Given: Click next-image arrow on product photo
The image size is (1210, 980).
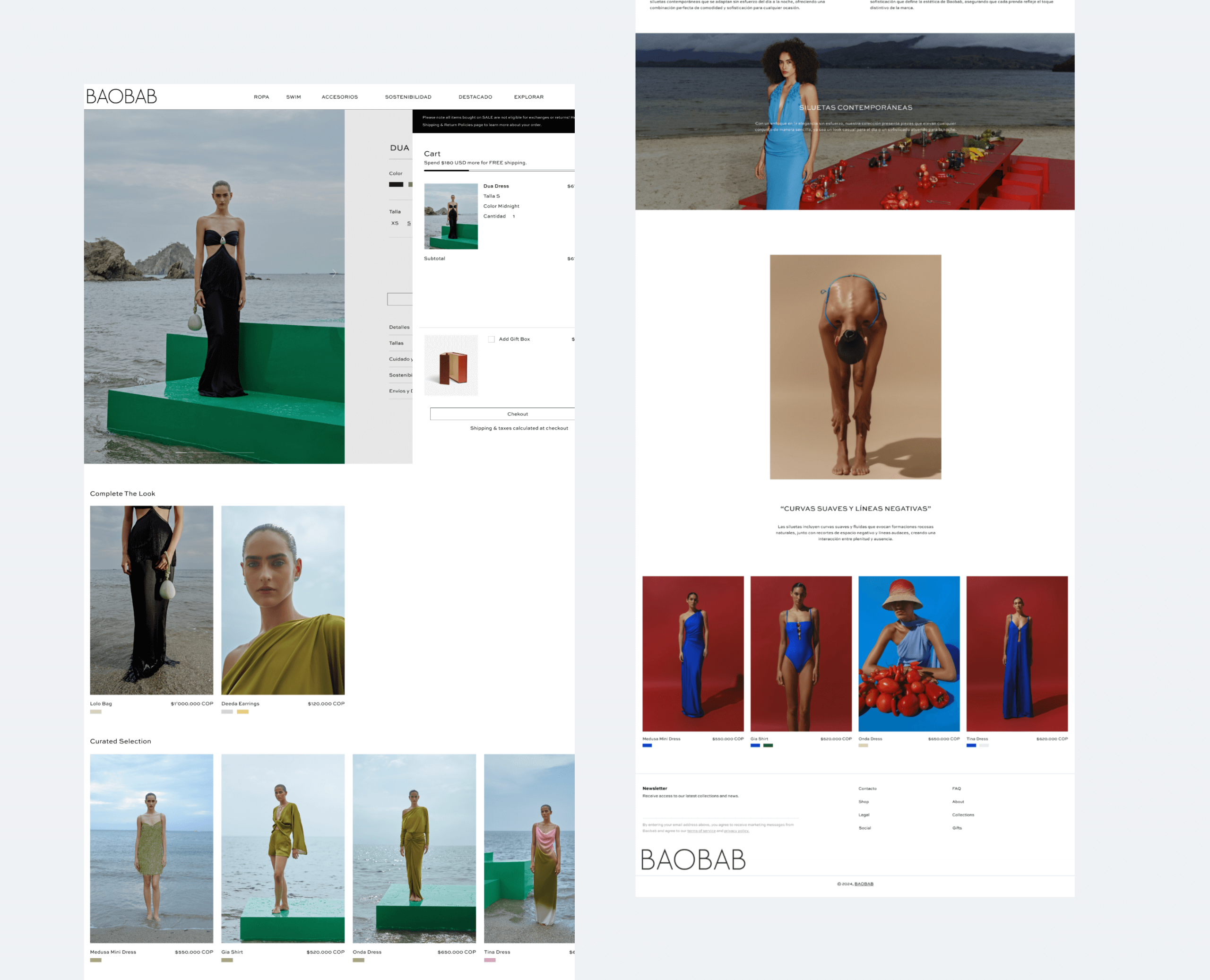Looking at the screenshot, I should [x=334, y=273].
